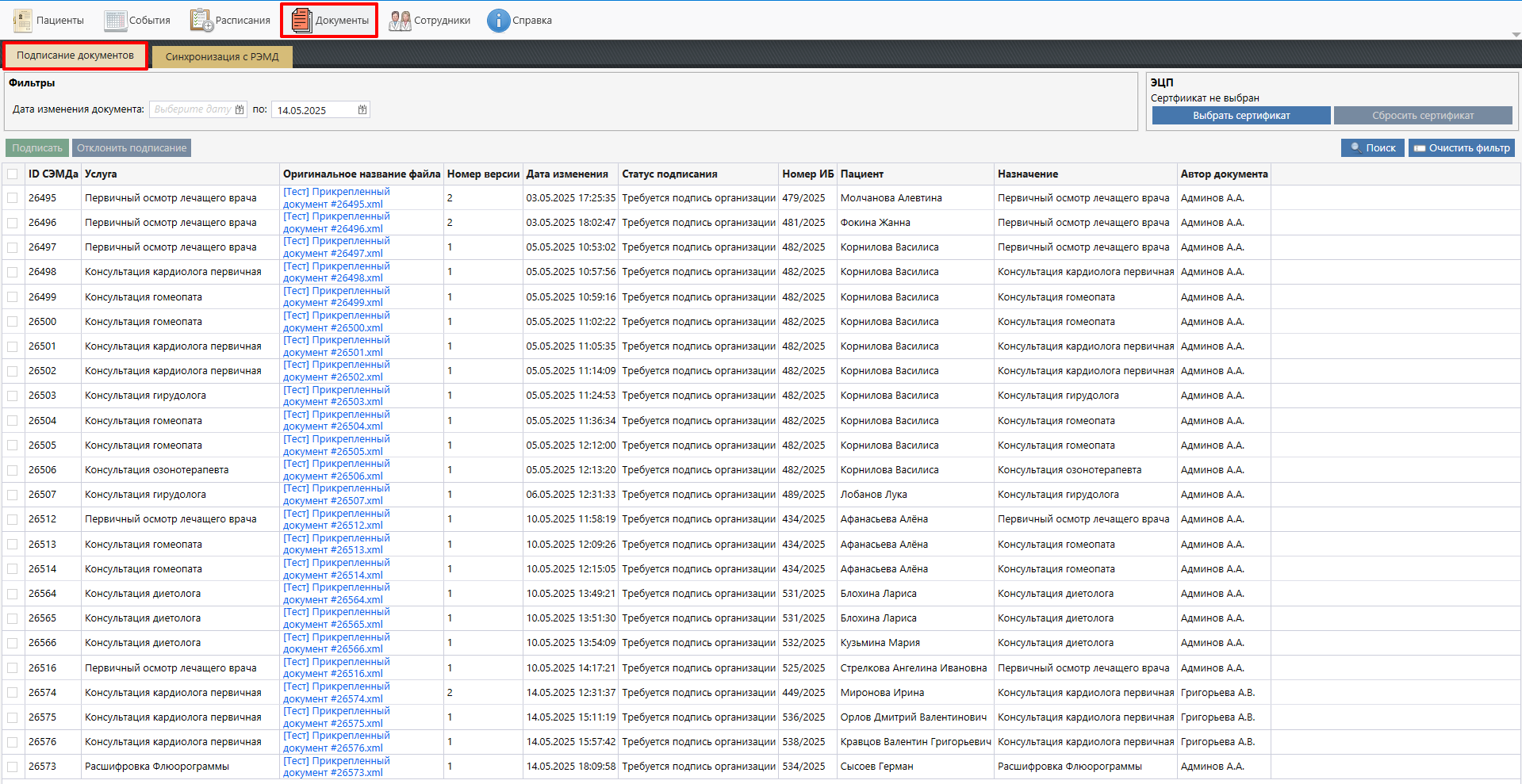This screenshot has height=784, width=1522.
Task: Click the start date input field
Action: click(x=191, y=110)
